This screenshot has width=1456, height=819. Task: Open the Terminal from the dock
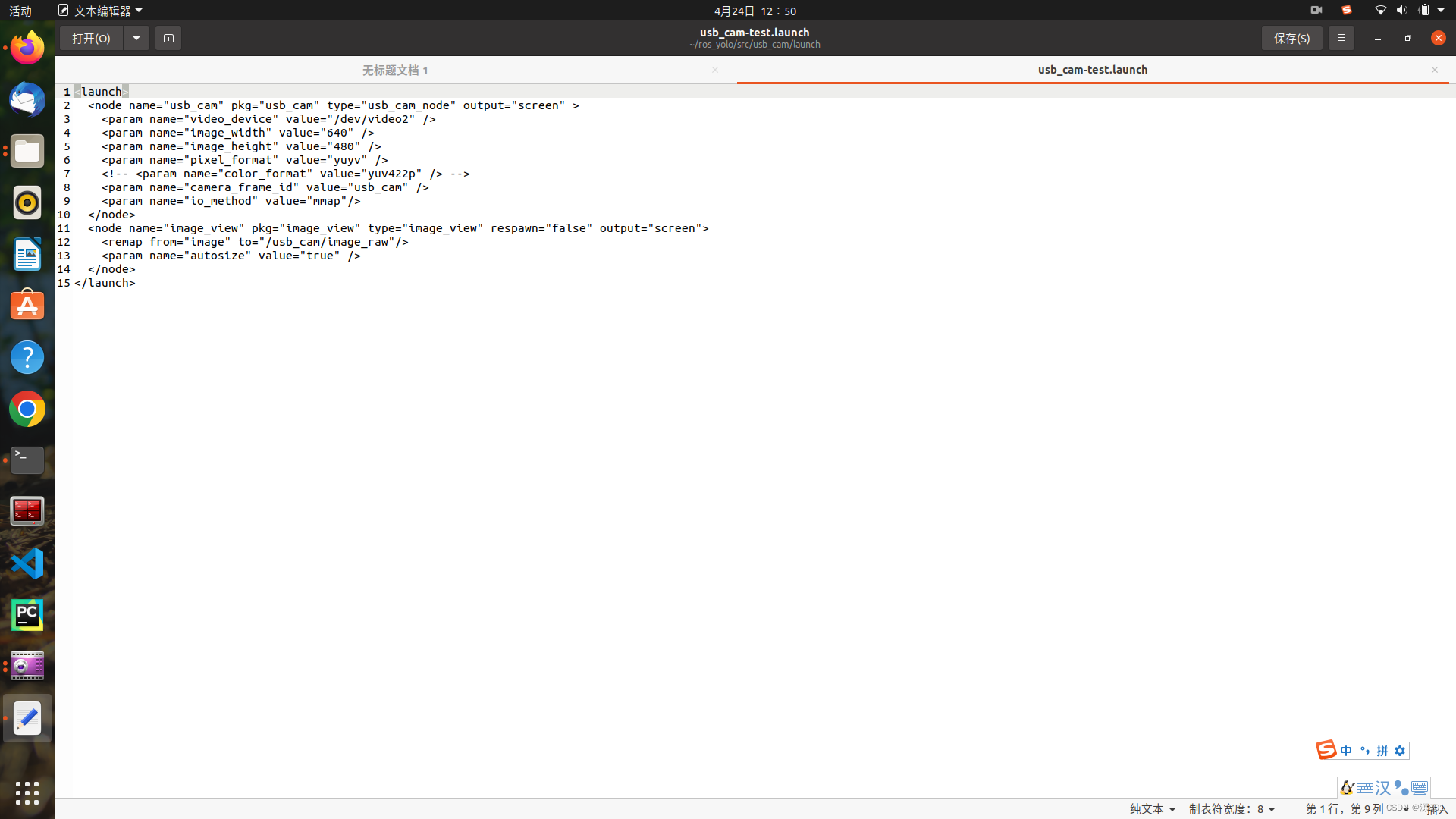click(27, 460)
